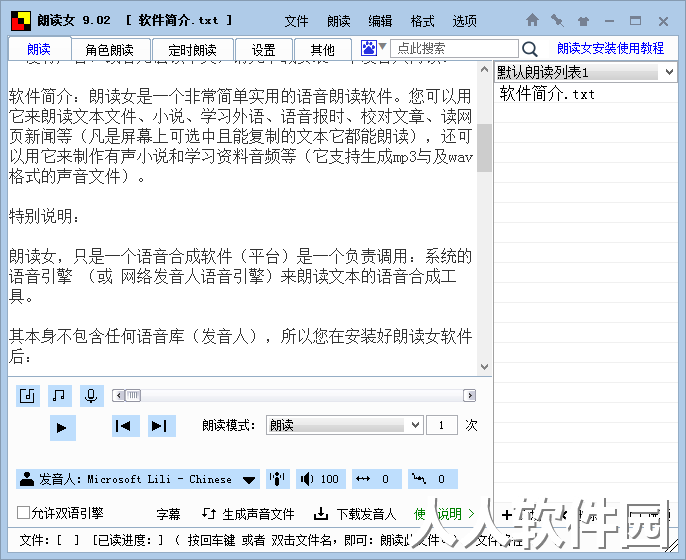Viewport: 686px width, 560px height.
Task: Click the 朗读模式: label
Action: tap(228, 425)
